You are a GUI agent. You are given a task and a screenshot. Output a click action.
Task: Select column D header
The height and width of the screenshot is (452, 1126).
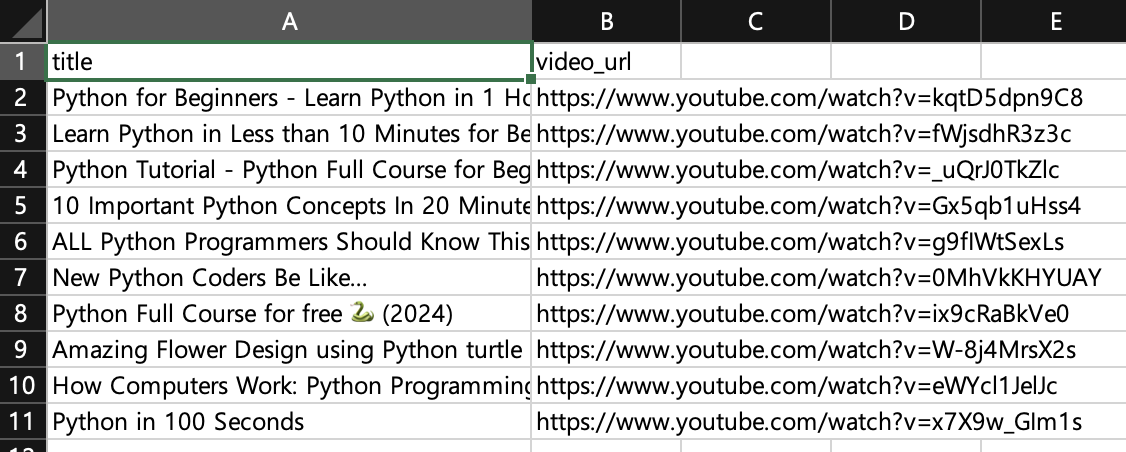tap(906, 21)
